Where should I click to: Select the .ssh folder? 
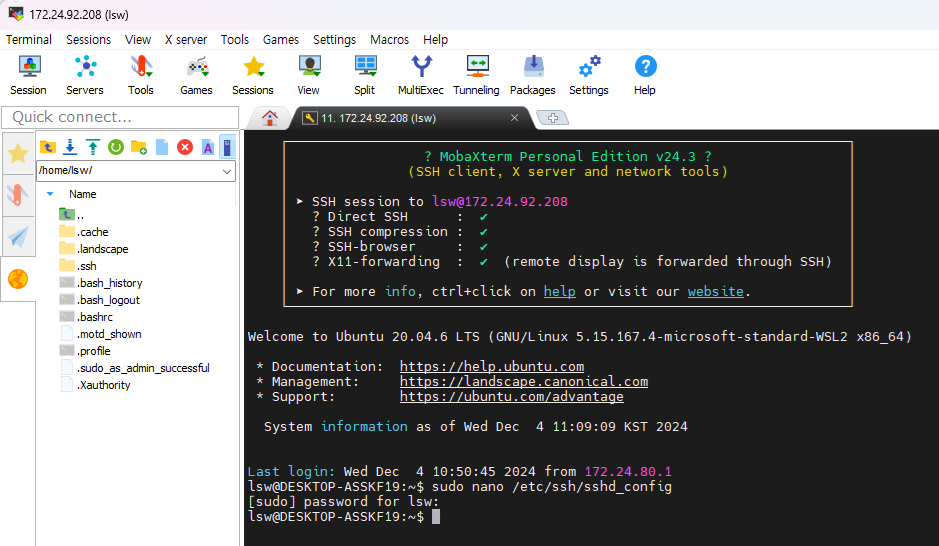78,266
